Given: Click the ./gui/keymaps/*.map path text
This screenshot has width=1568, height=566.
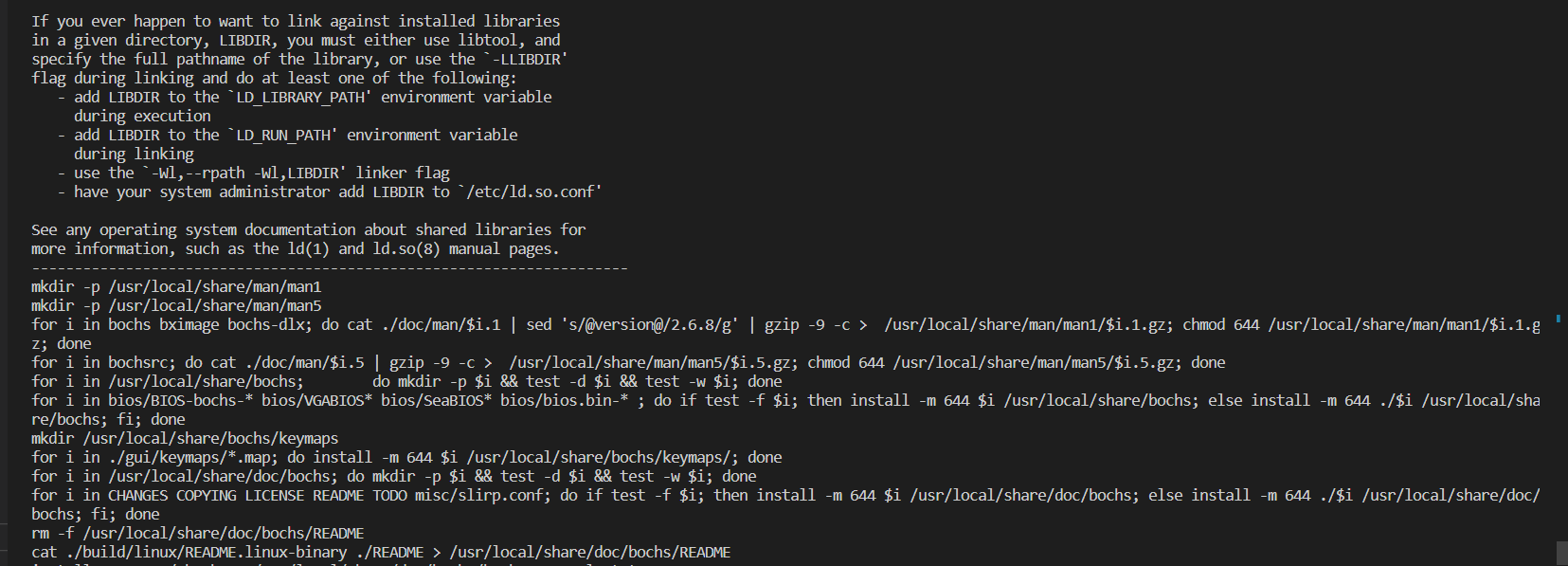Looking at the screenshot, I should [x=189, y=457].
